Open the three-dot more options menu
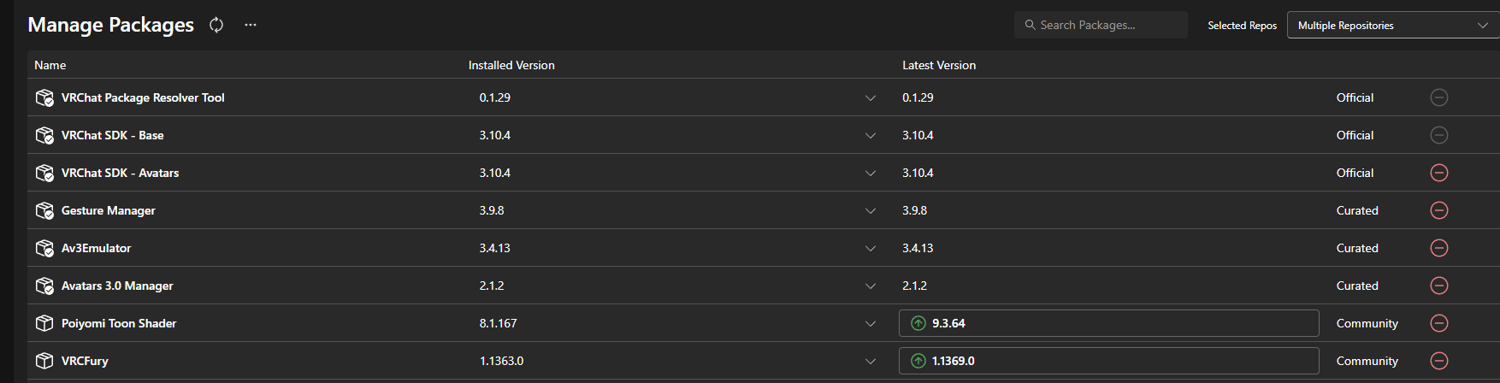The height and width of the screenshot is (383, 1500). (x=250, y=25)
